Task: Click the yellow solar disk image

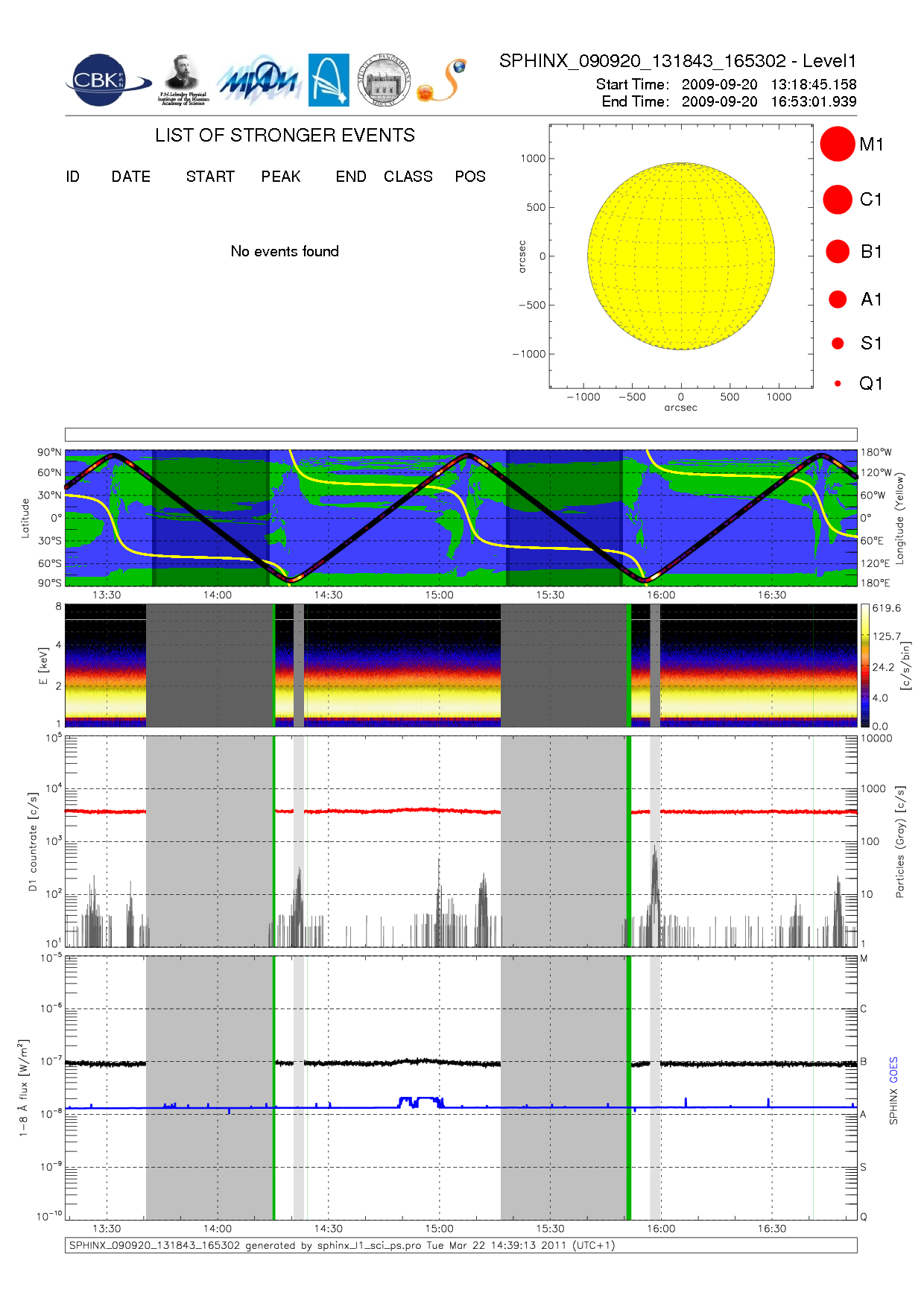Action: (x=680, y=256)
